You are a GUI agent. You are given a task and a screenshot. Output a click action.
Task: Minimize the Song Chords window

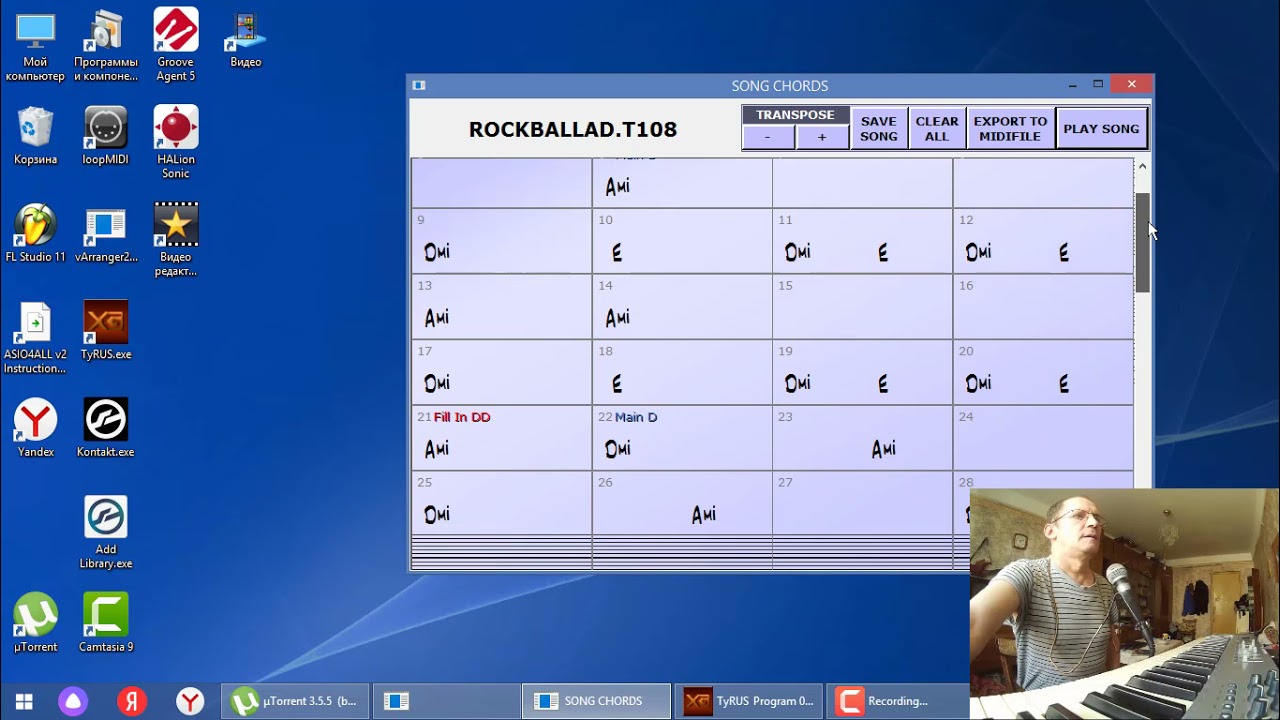tap(1072, 85)
